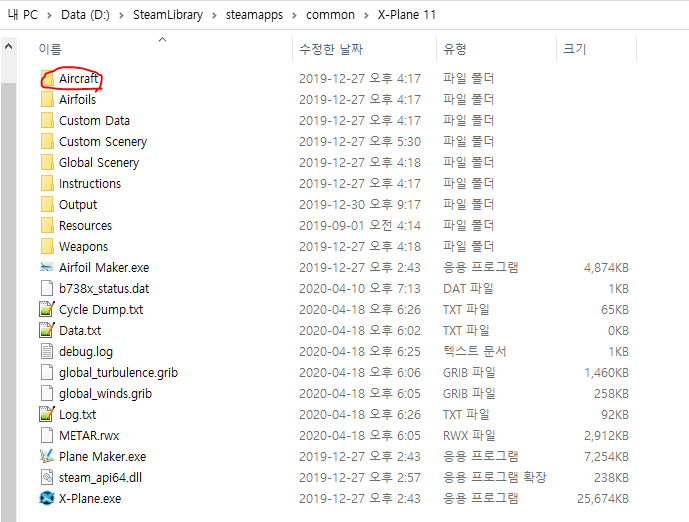Screen dimensions: 689x522
Task: Click the X-Plane 11 breadcrumb
Action: pos(407,15)
